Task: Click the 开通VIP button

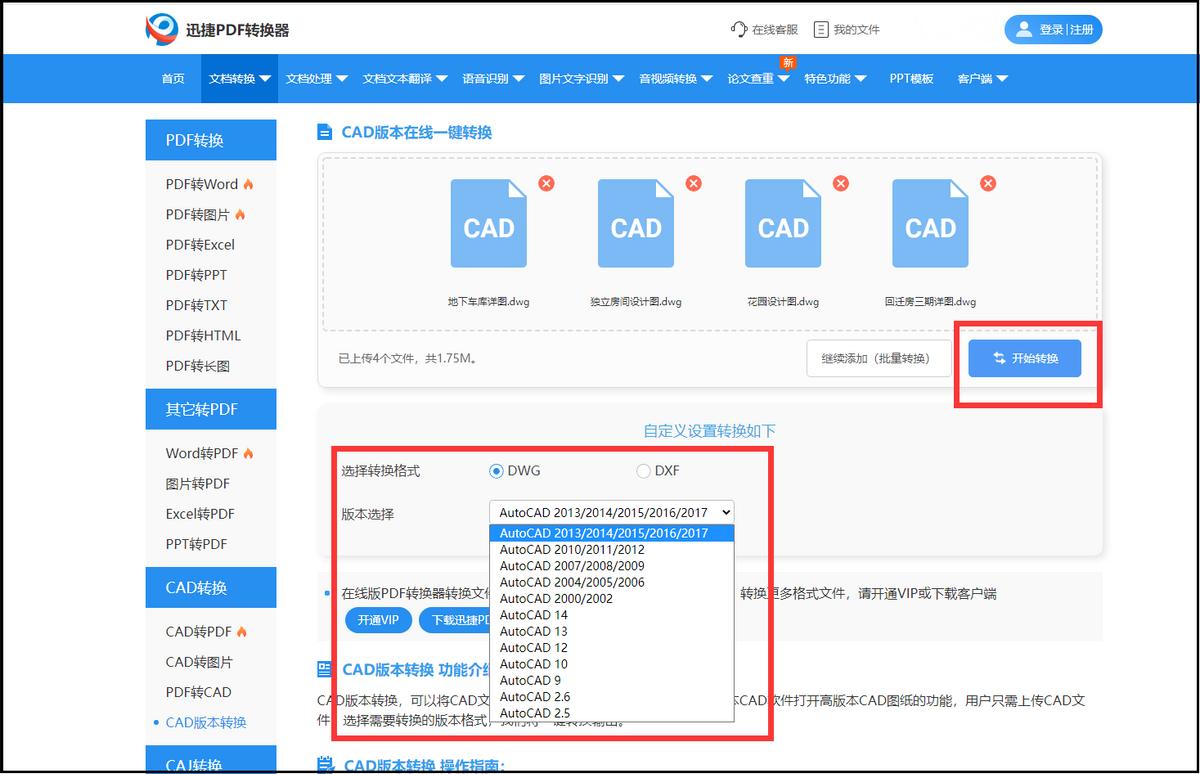Action: point(378,620)
